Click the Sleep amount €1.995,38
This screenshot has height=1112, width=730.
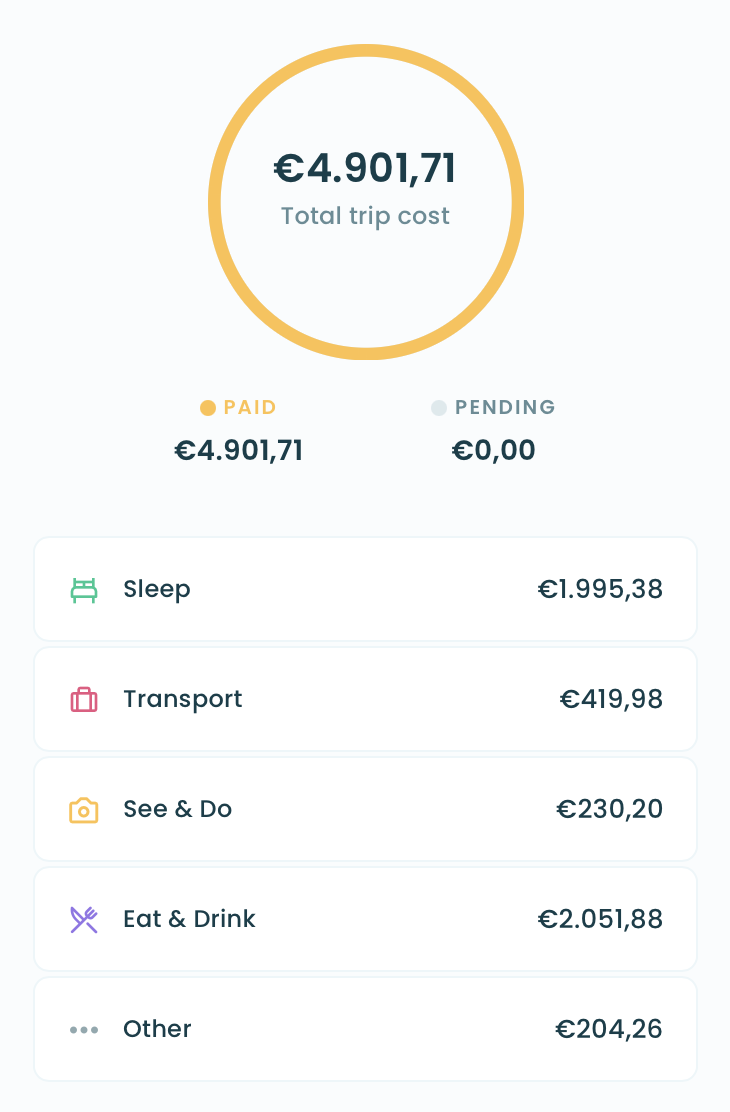tap(600, 590)
